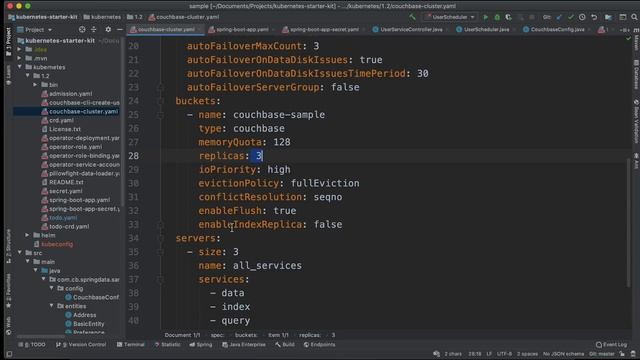The image size is (640, 360).
Task: Click 'buckets:' in editor breadcrumb bar
Action: 246,335
